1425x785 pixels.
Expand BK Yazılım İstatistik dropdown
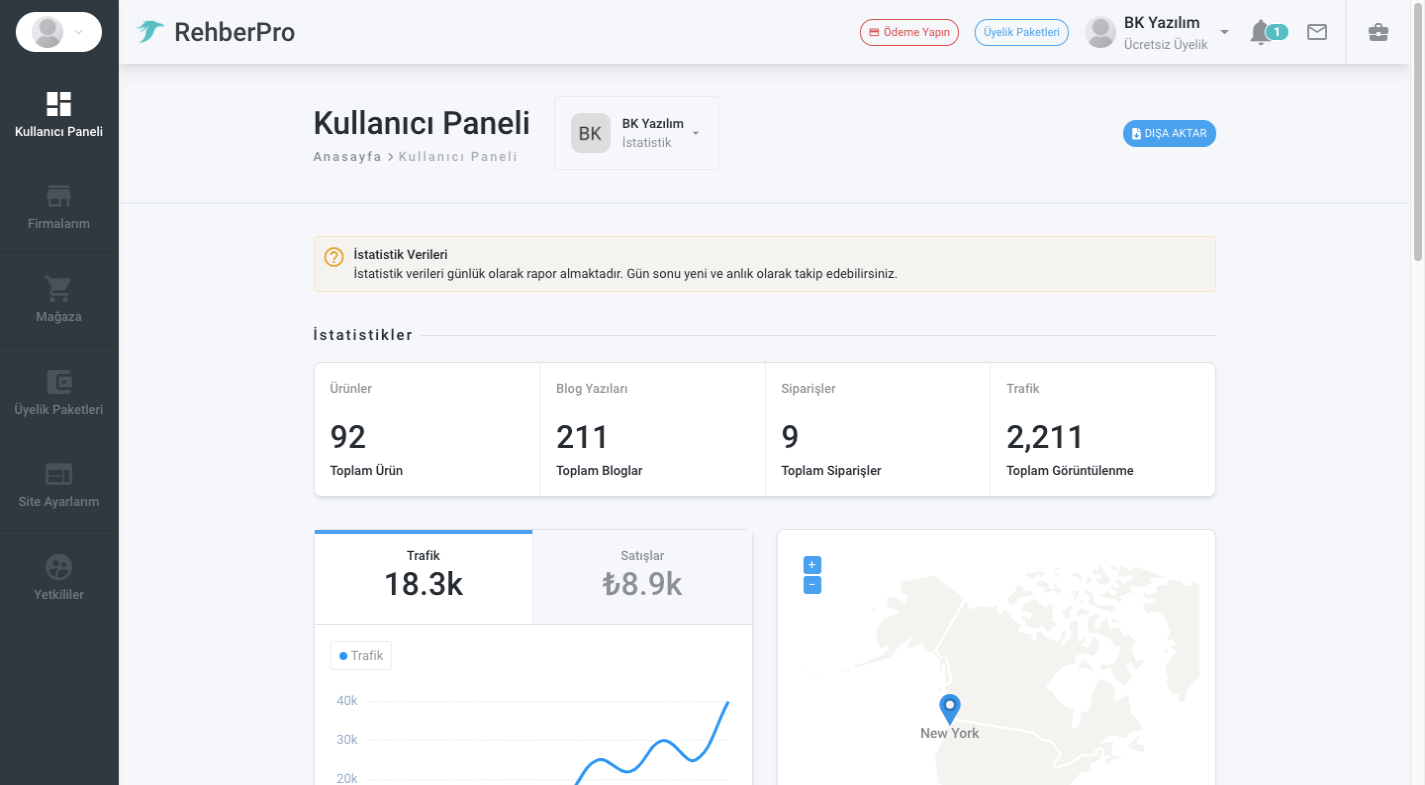point(637,133)
